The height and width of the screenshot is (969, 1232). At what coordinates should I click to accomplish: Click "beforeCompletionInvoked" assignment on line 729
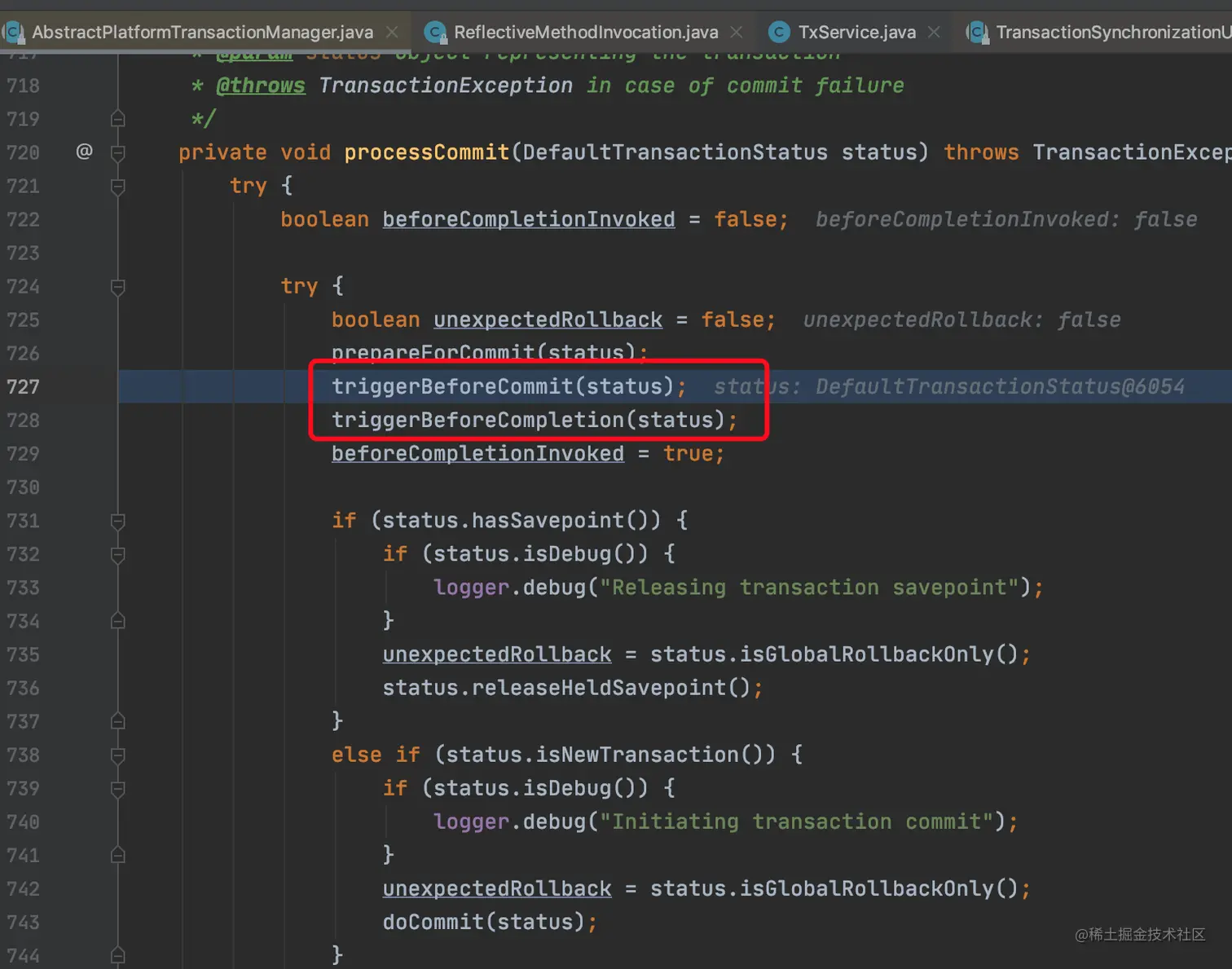[477, 453]
